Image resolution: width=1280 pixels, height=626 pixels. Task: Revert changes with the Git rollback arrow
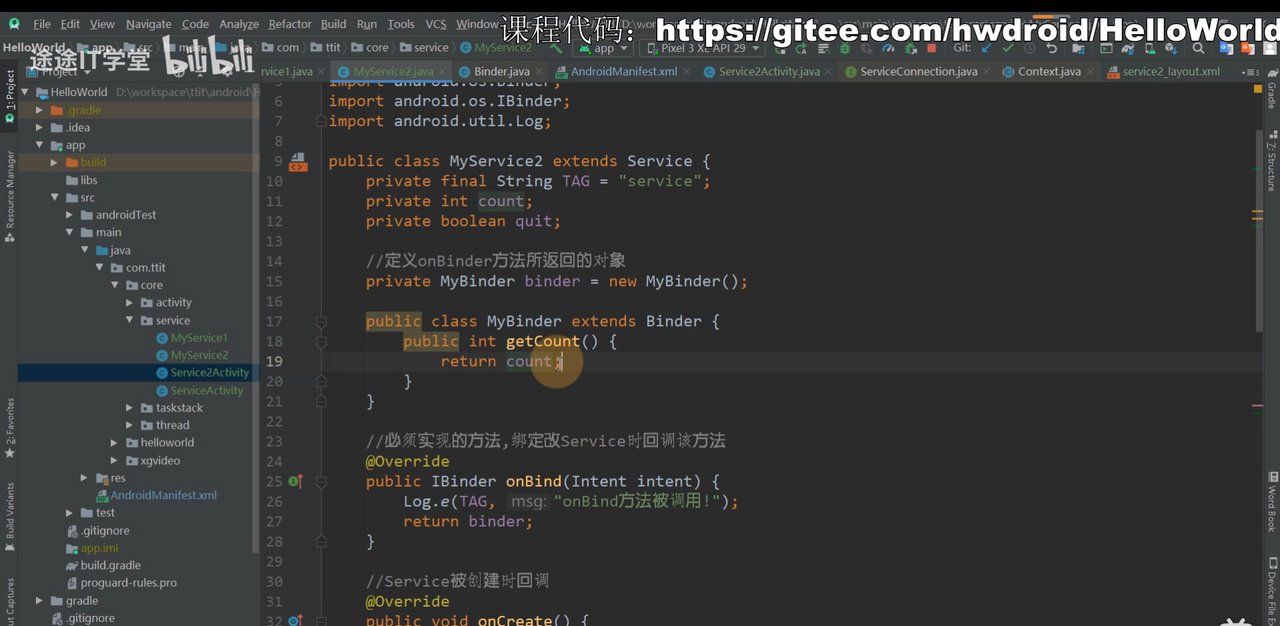(1052, 48)
